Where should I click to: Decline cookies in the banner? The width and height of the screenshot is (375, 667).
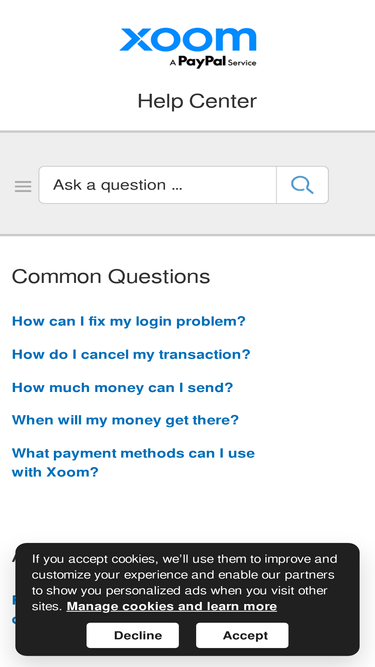click(133, 636)
